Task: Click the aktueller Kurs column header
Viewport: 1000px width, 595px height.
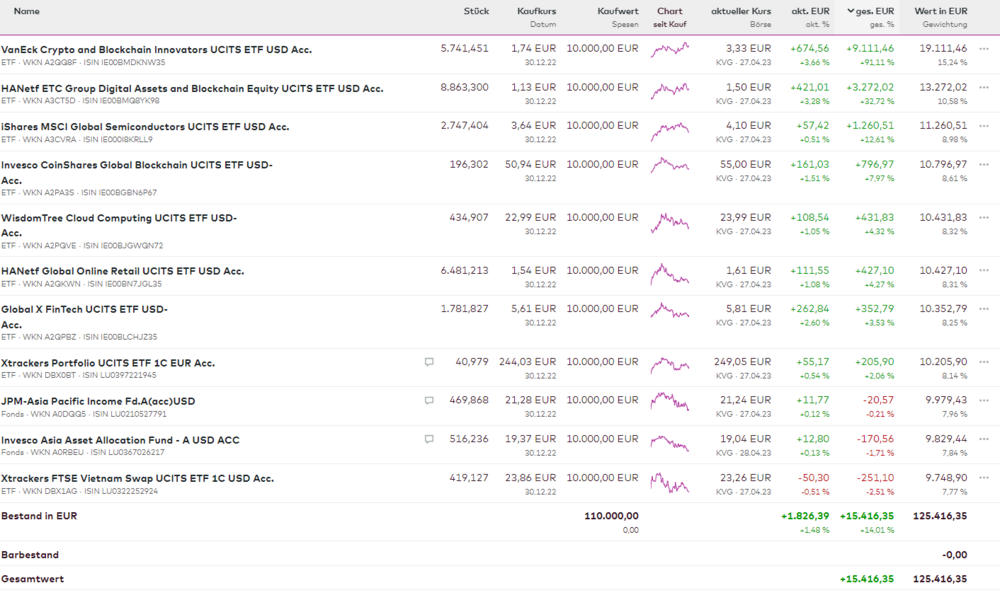Action: pos(741,11)
